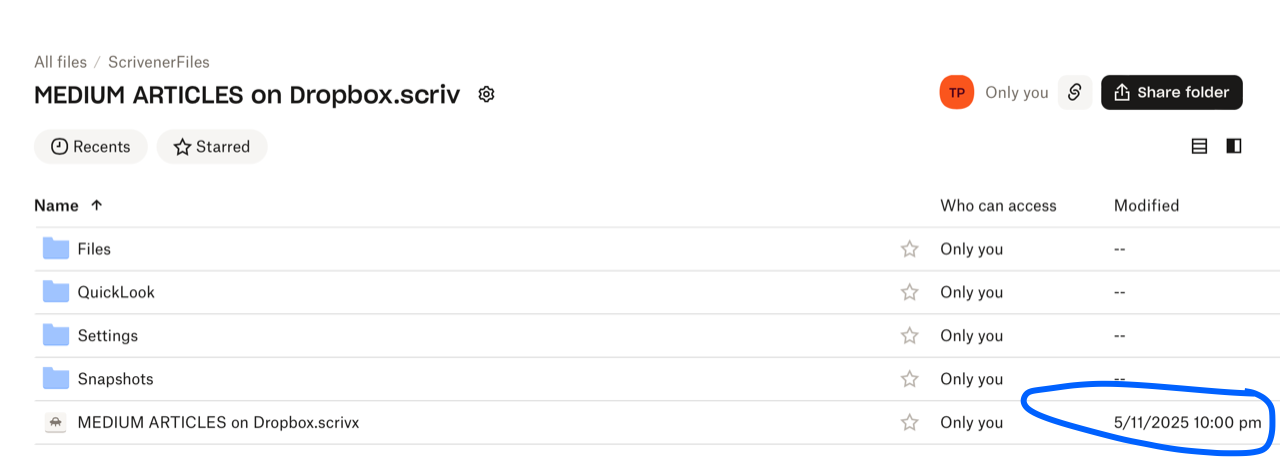The width and height of the screenshot is (1280, 472).
Task: Click the Share folder button
Action: 1172,92
